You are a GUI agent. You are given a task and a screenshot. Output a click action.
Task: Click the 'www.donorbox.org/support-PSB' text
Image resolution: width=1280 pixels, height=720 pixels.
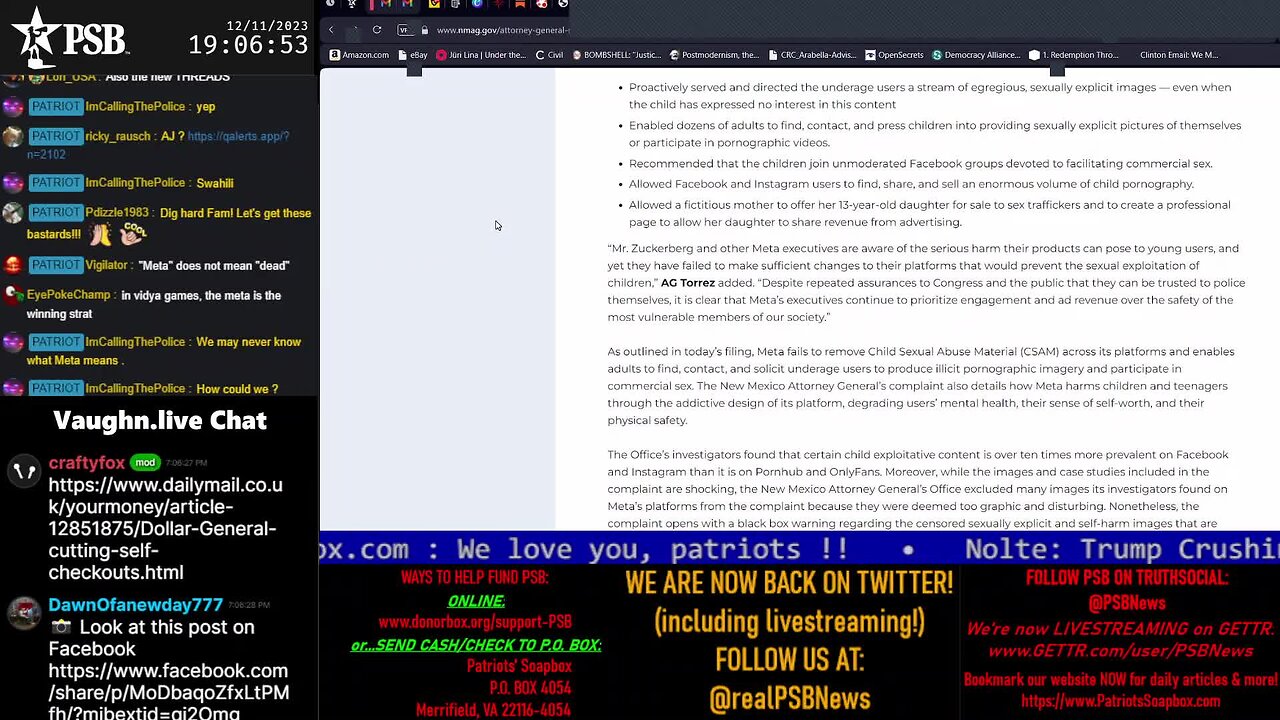click(x=475, y=622)
